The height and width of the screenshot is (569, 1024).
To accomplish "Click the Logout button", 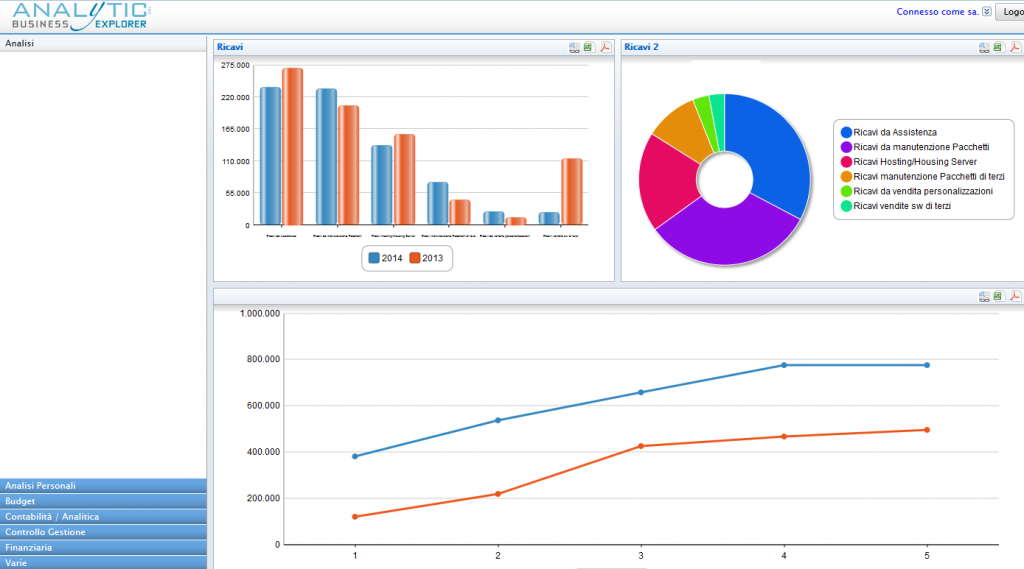I will point(1010,12).
